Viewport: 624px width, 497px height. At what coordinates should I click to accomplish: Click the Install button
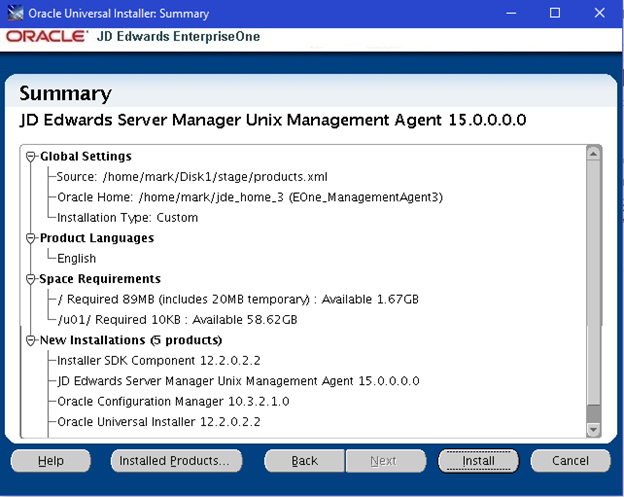[x=478, y=461]
